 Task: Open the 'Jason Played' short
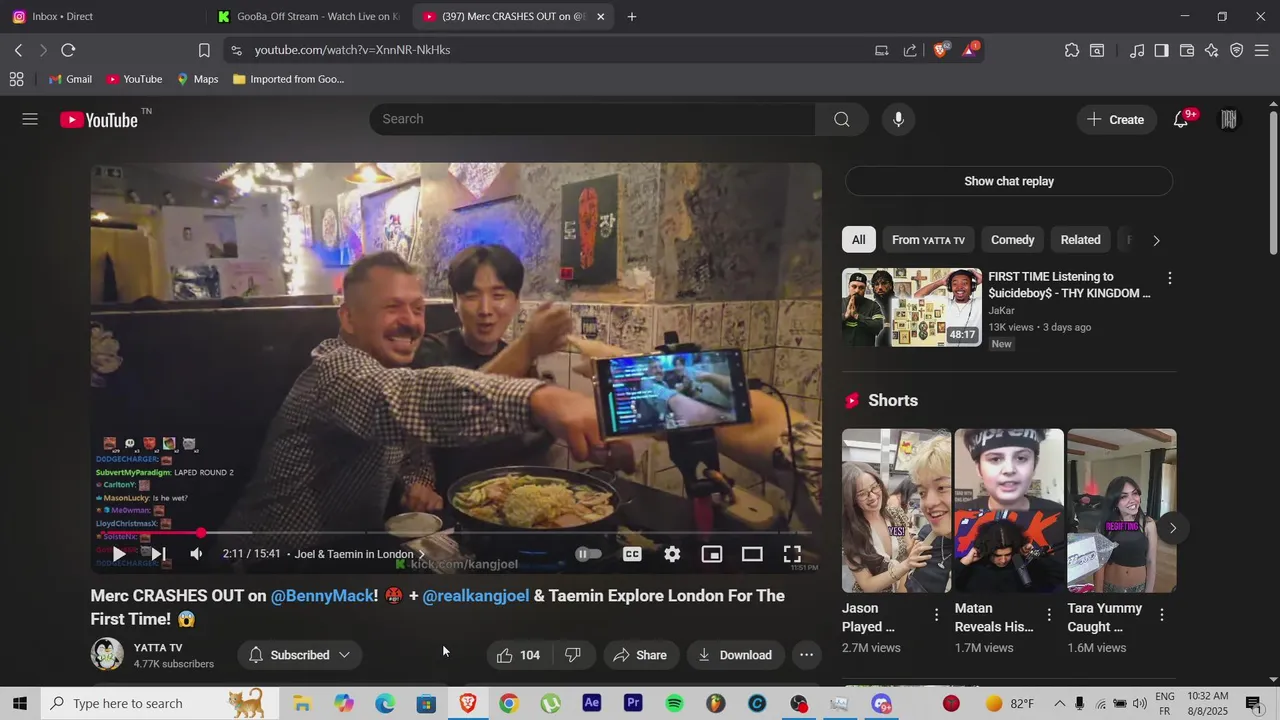click(896, 510)
